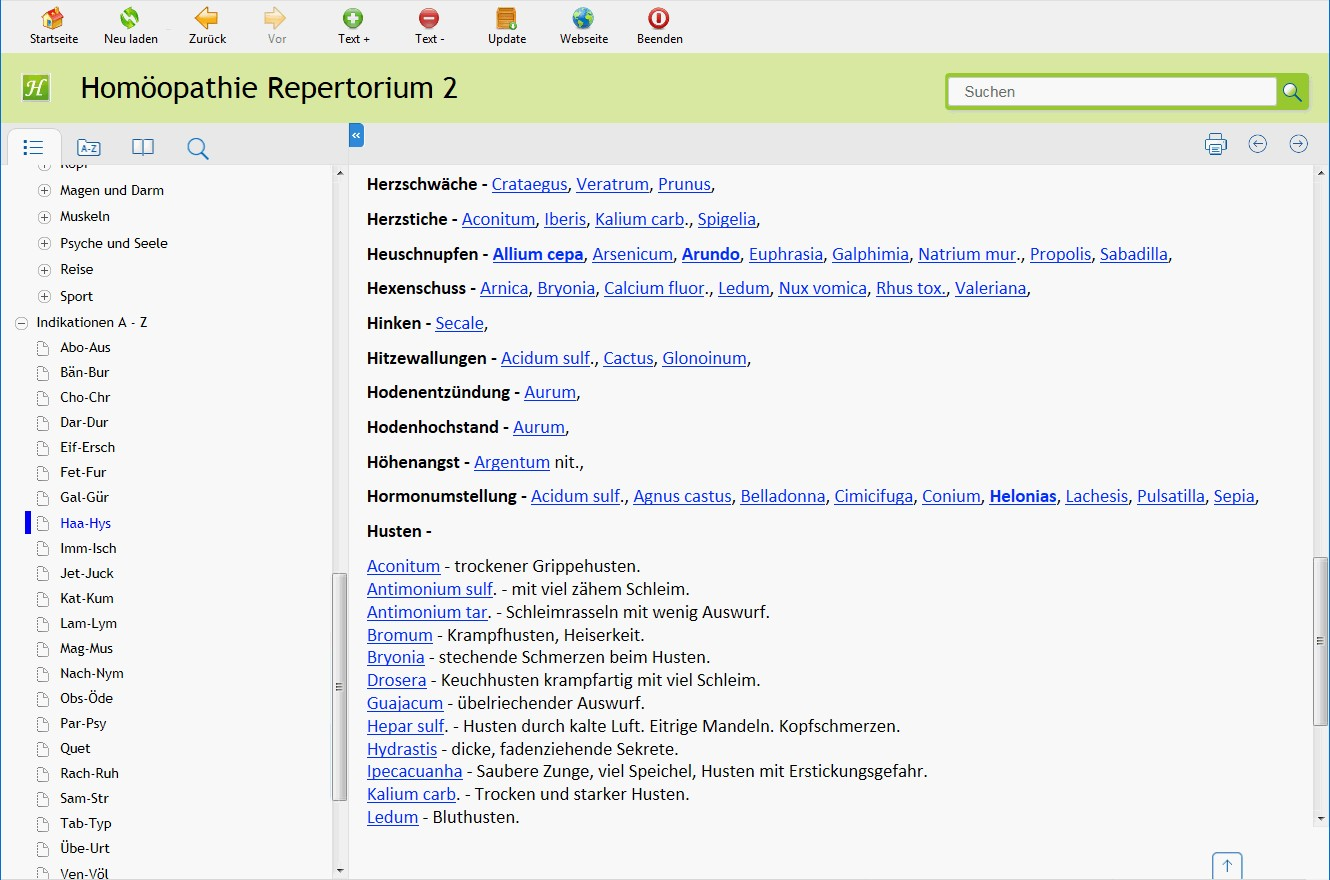
Task: Open the Webseite globe icon
Action: point(583,19)
